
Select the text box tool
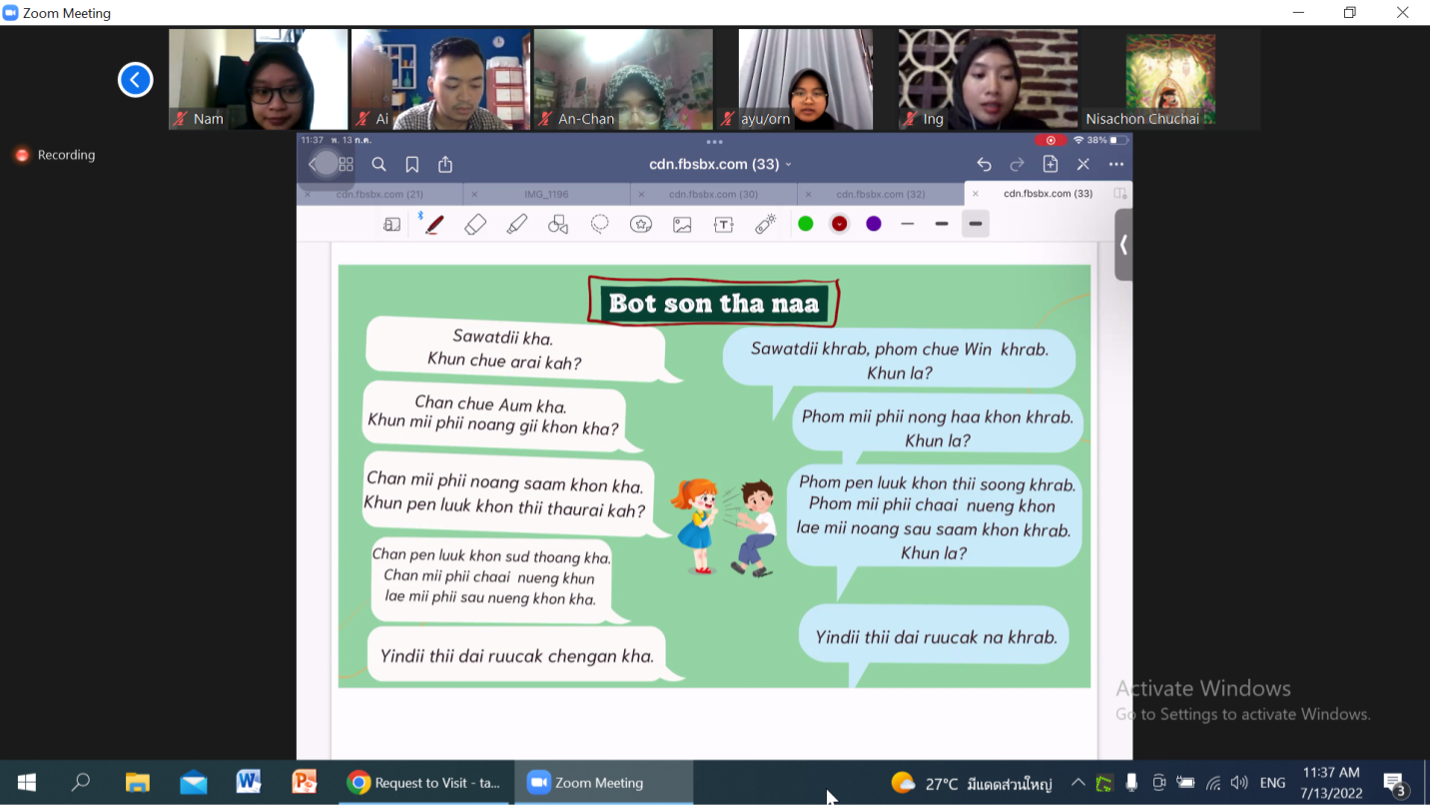point(724,225)
